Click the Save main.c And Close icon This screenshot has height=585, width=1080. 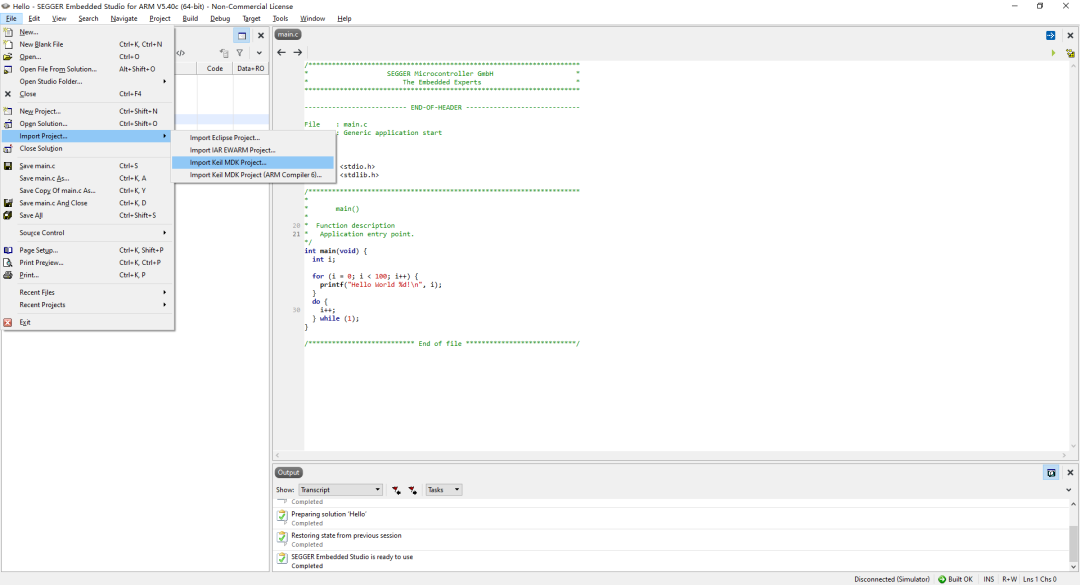pyautogui.click(x=8, y=203)
